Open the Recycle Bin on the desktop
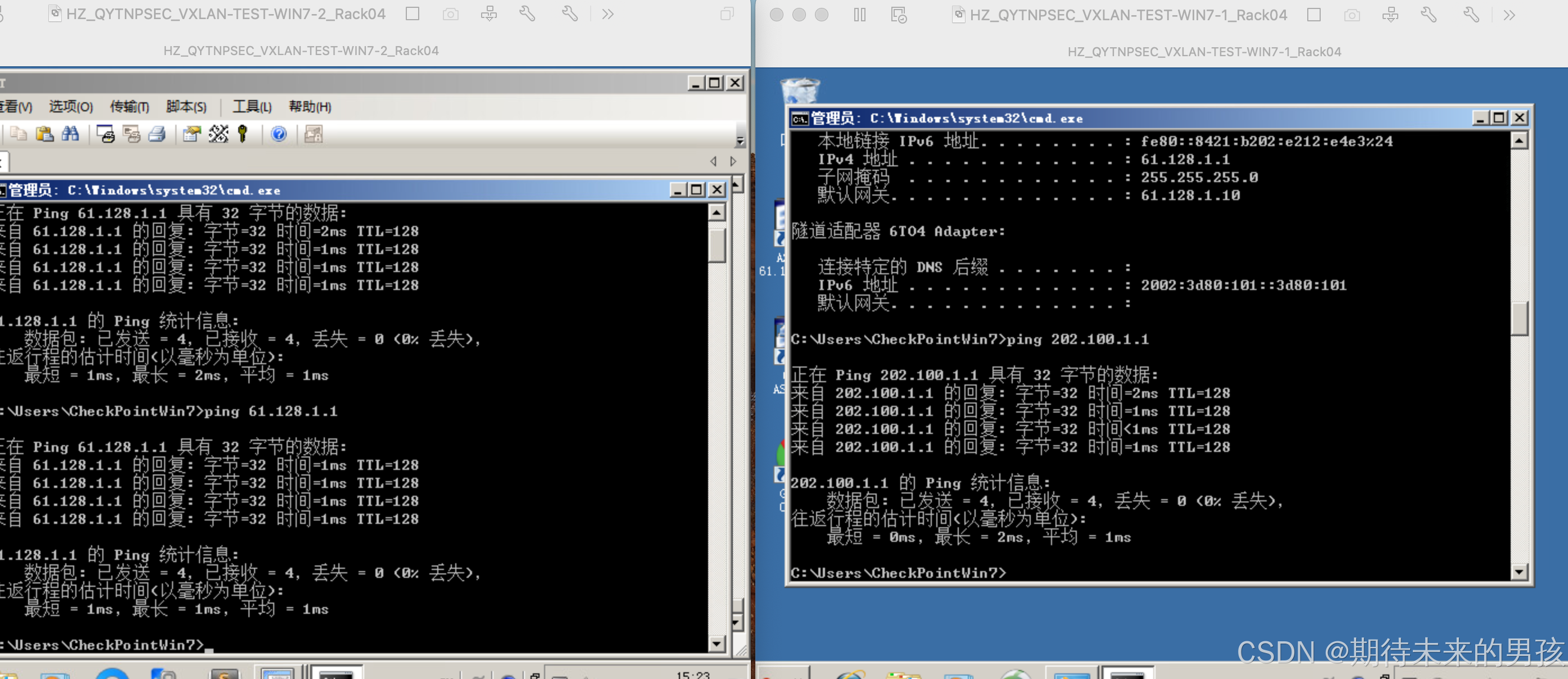 pyautogui.click(x=800, y=90)
